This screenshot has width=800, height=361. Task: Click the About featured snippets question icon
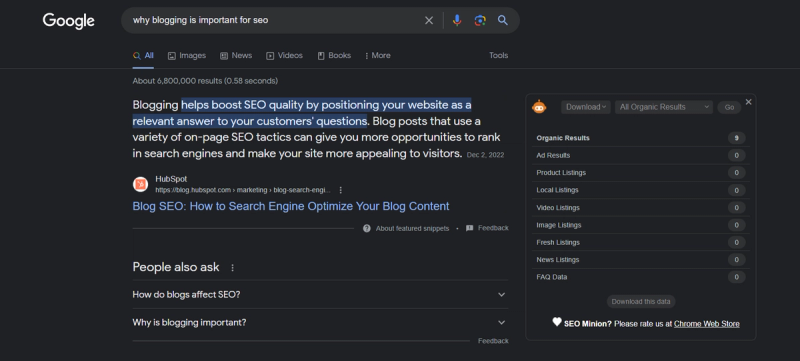[367, 228]
